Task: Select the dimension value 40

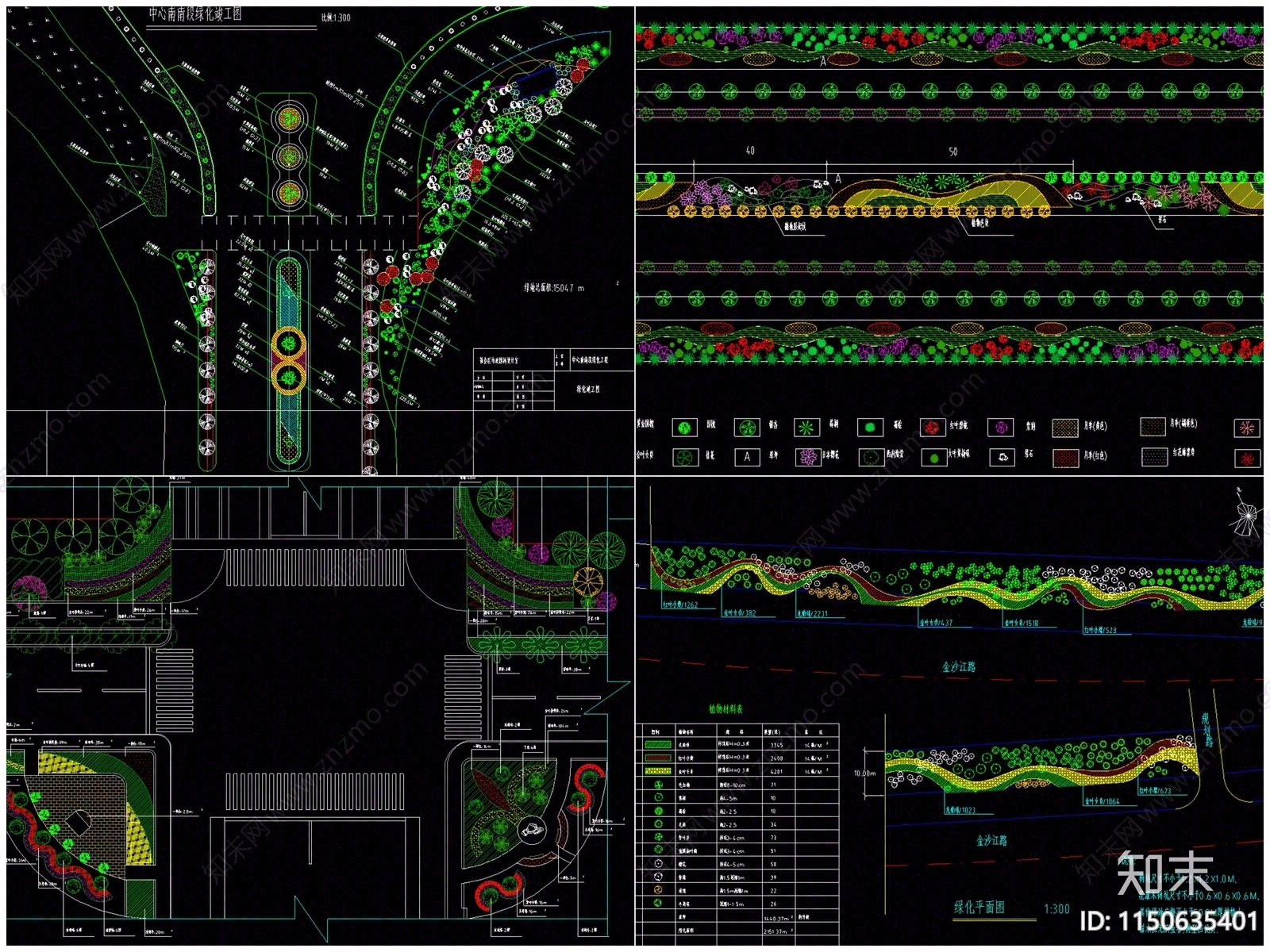Action: [x=750, y=151]
